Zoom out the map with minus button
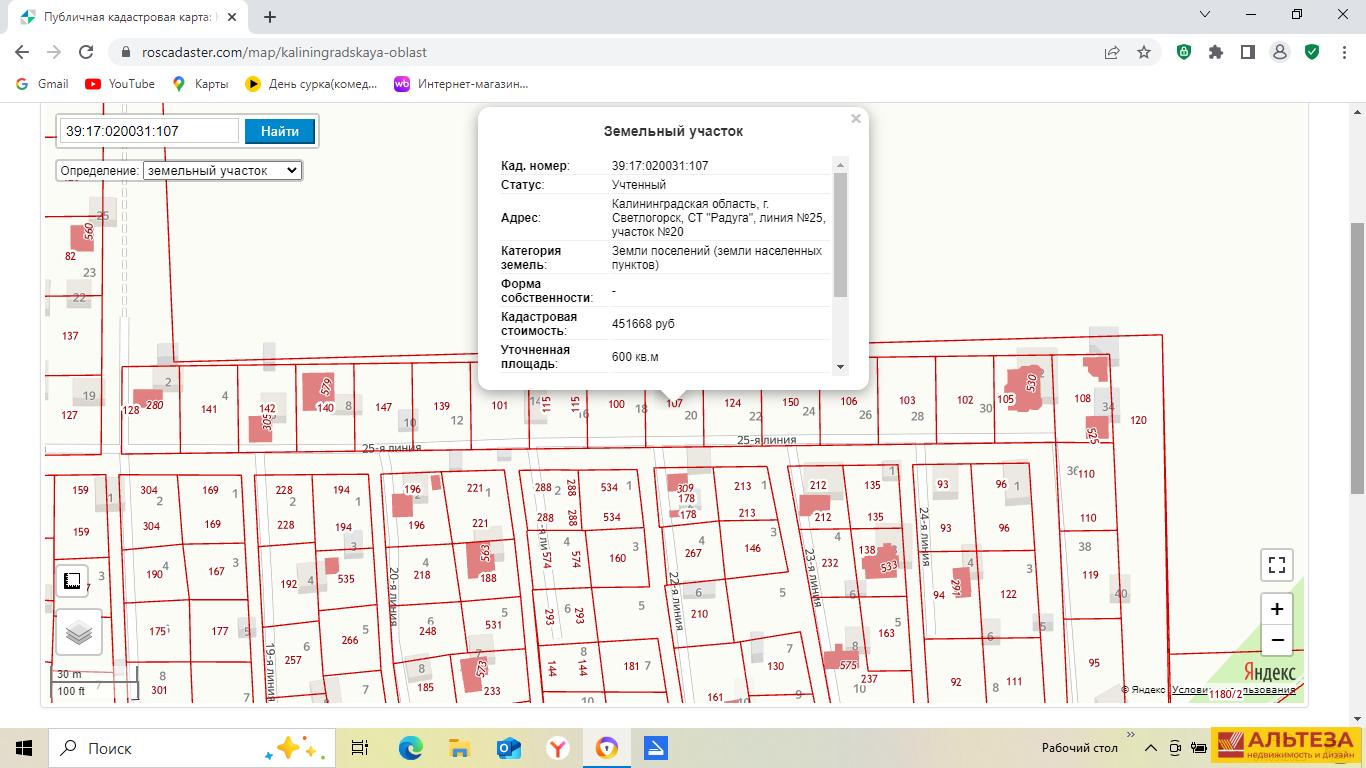The height and width of the screenshot is (768, 1366). coord(1276,640)
